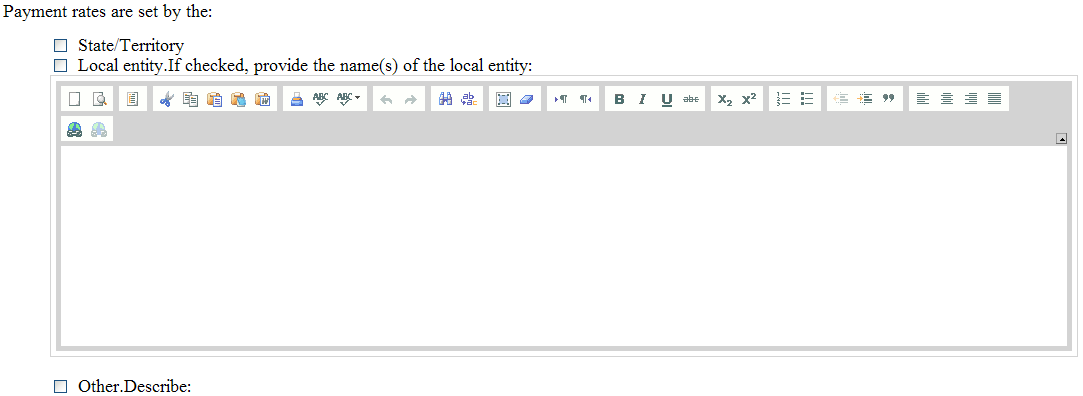
Task: Toggle italic formatting
Action: coord(643,99)
